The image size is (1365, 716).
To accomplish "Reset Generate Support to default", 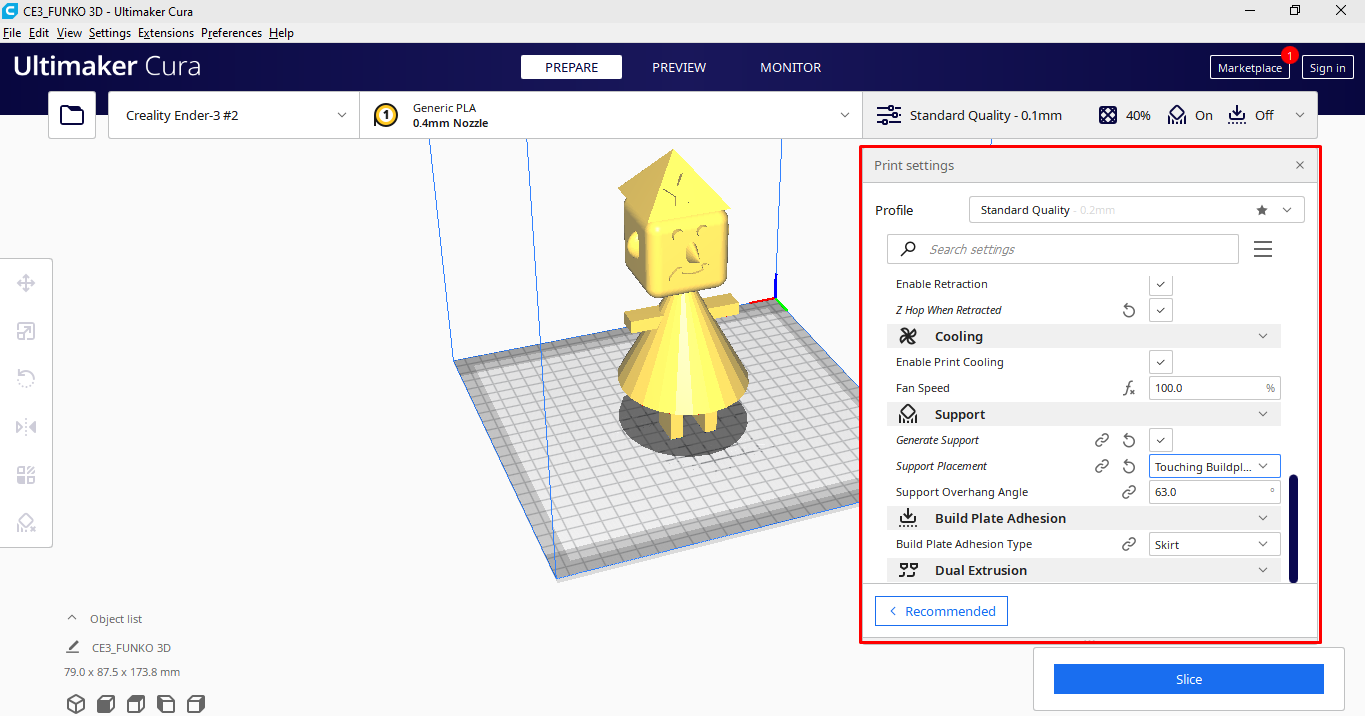I will (x=1129, y=440).
